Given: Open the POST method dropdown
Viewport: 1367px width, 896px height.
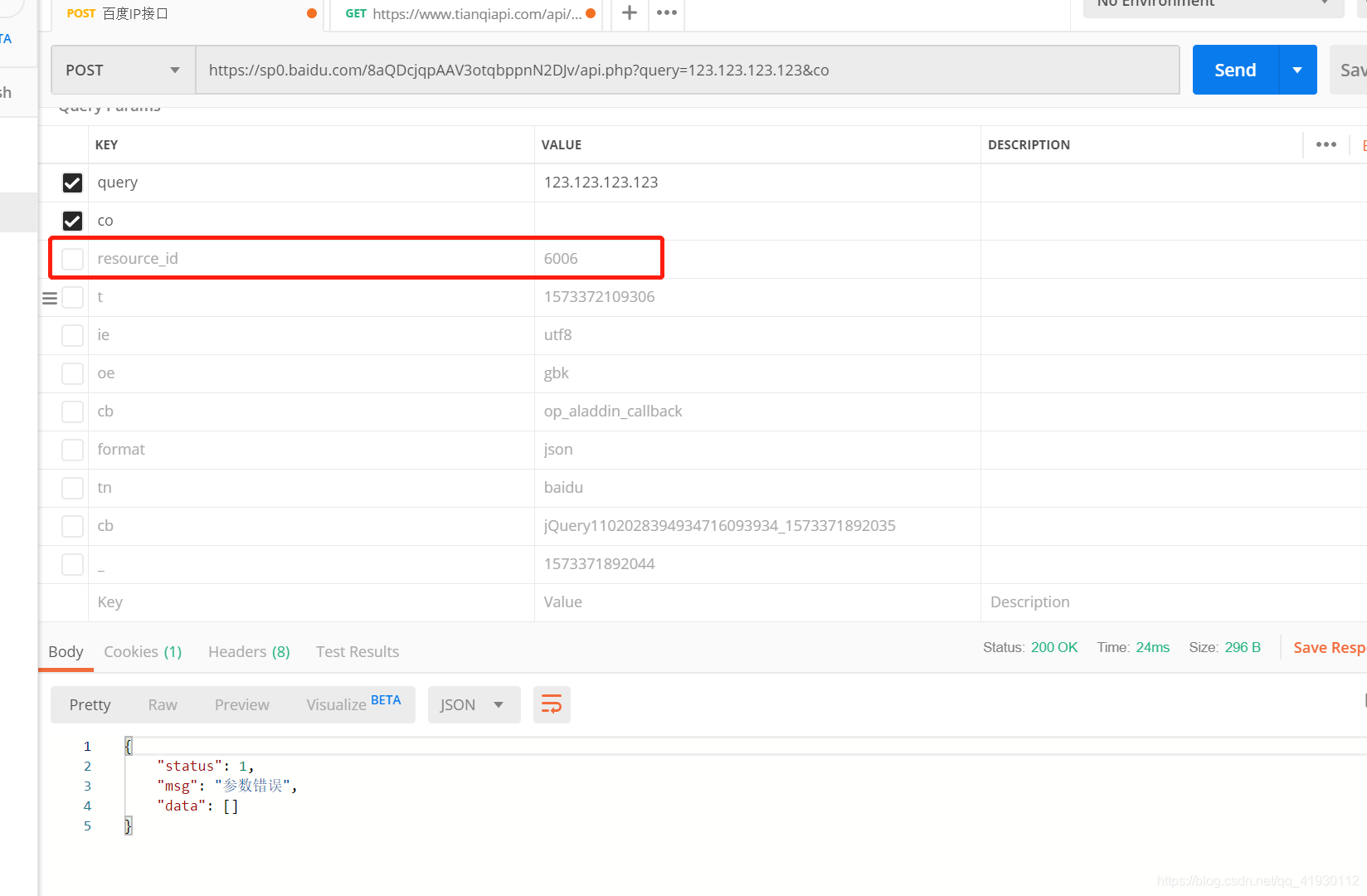Looking at the screenshot, I should coord(123,70).
